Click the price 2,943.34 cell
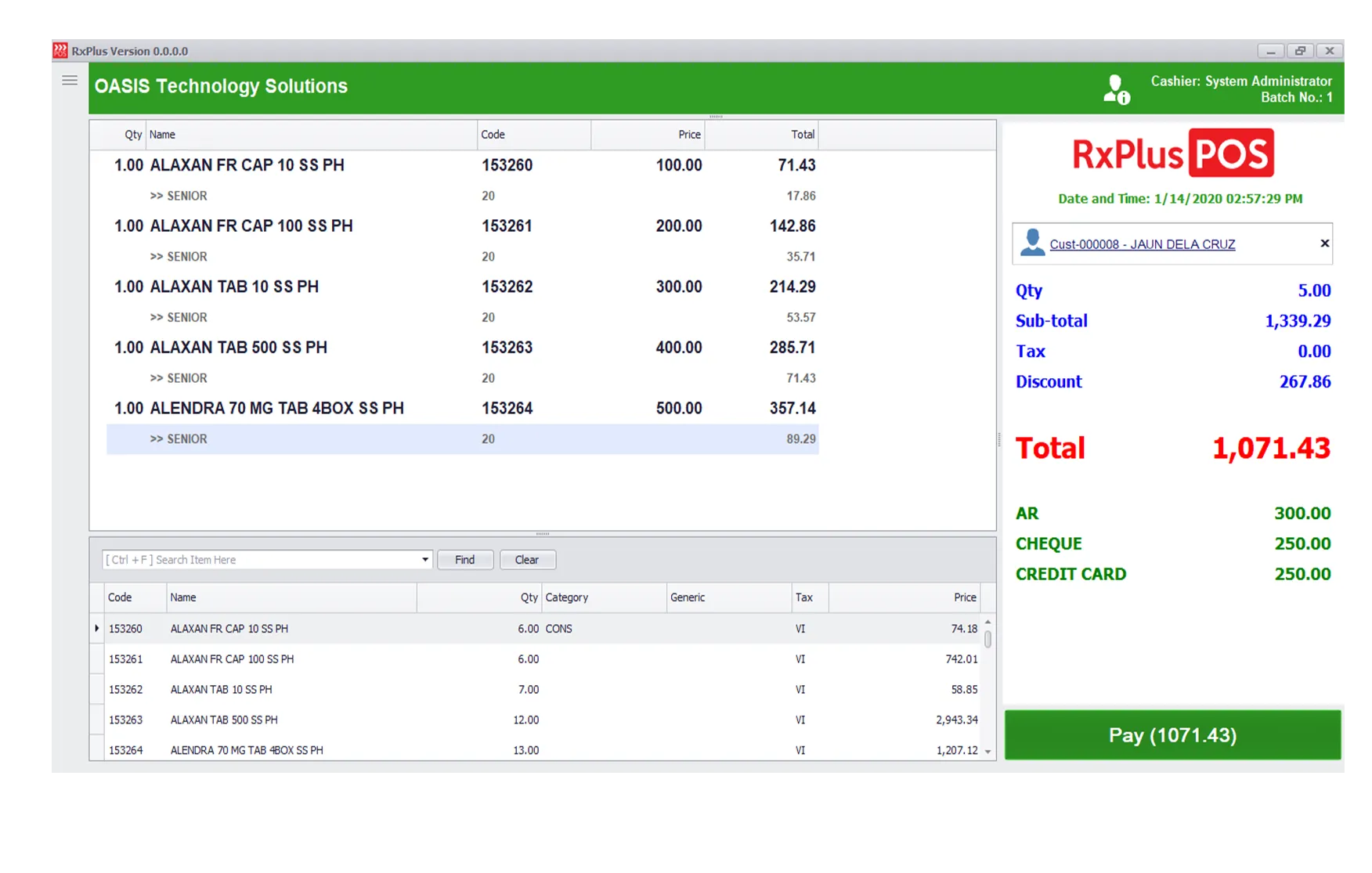This screenshot has height=873, width=1372. [904, 720]
